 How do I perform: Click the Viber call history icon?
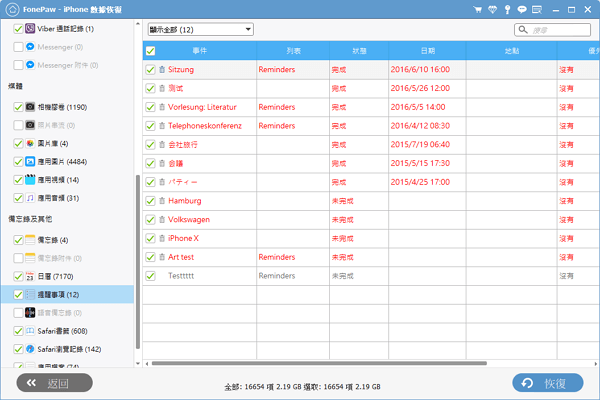(x=30, y=28)
